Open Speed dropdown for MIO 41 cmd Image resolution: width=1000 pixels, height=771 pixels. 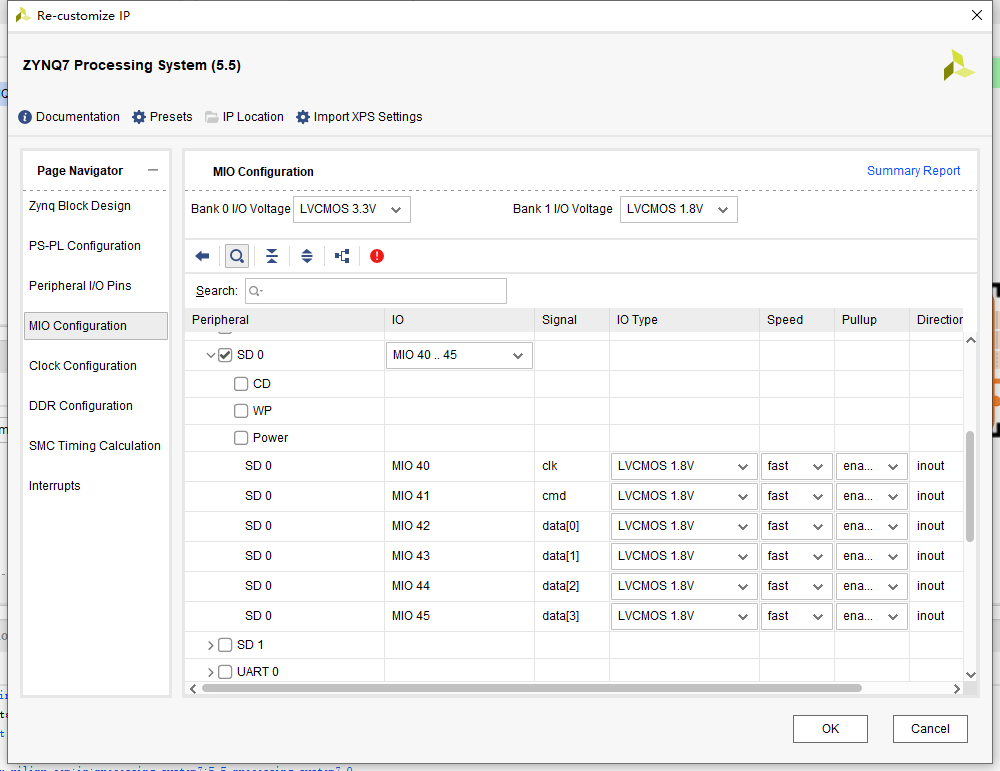click(797, 496)
